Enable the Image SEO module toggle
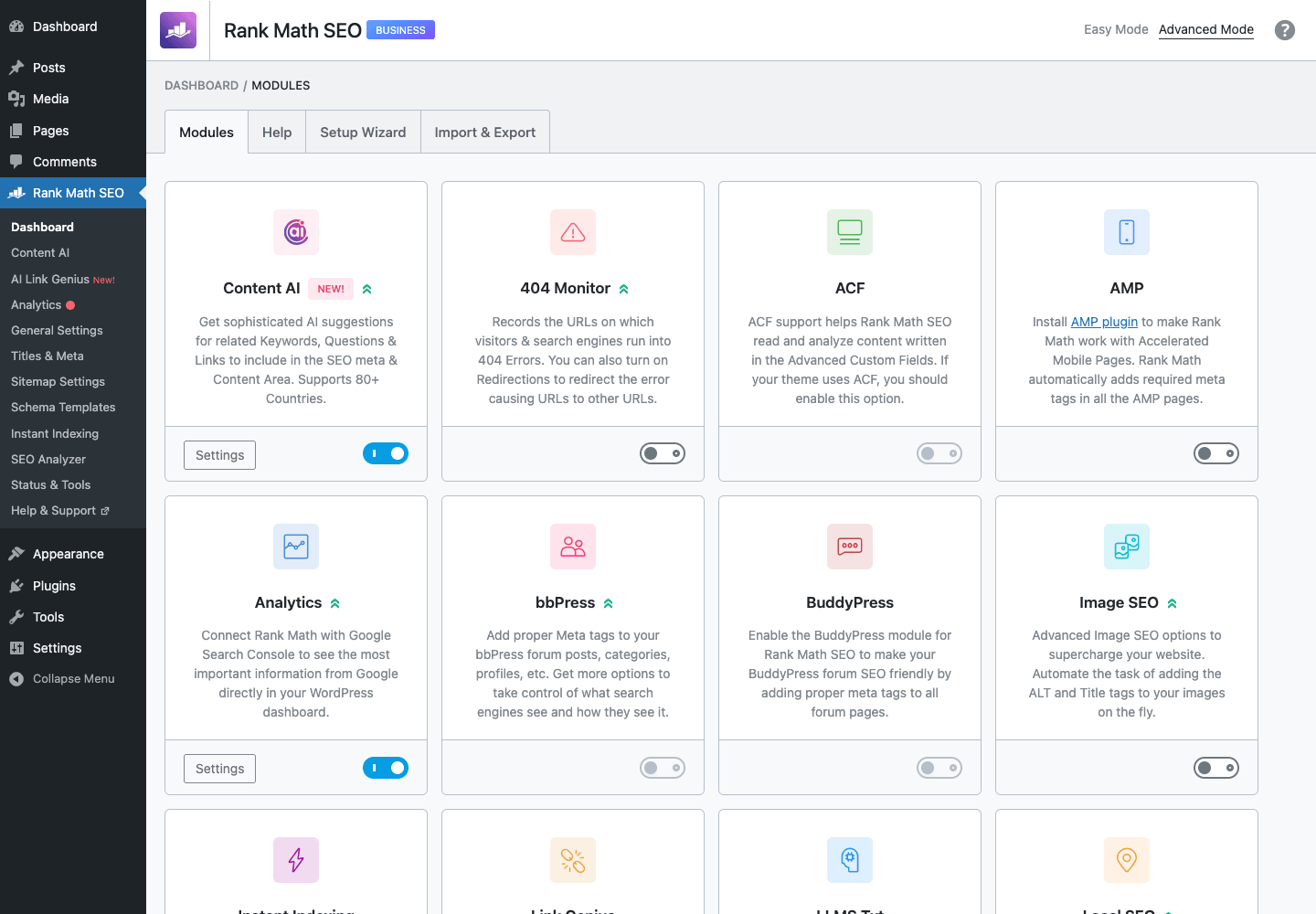 click(1216, 768)
